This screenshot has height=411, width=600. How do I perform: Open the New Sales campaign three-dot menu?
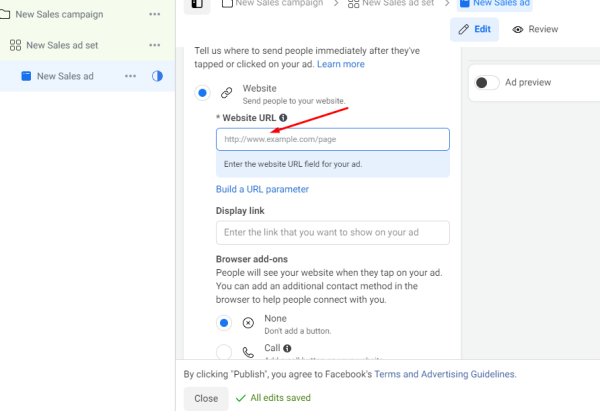click(154, 14)
